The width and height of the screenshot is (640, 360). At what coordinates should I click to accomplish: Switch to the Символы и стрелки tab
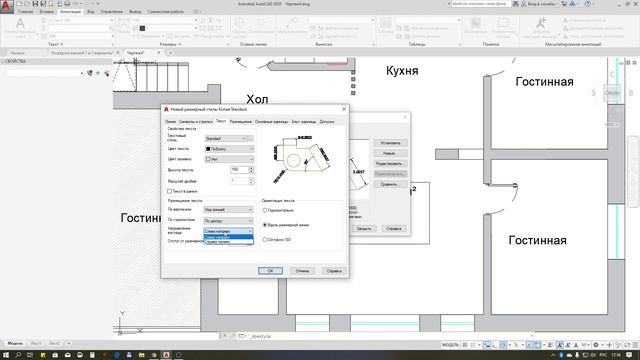click(x=196, y=122)
